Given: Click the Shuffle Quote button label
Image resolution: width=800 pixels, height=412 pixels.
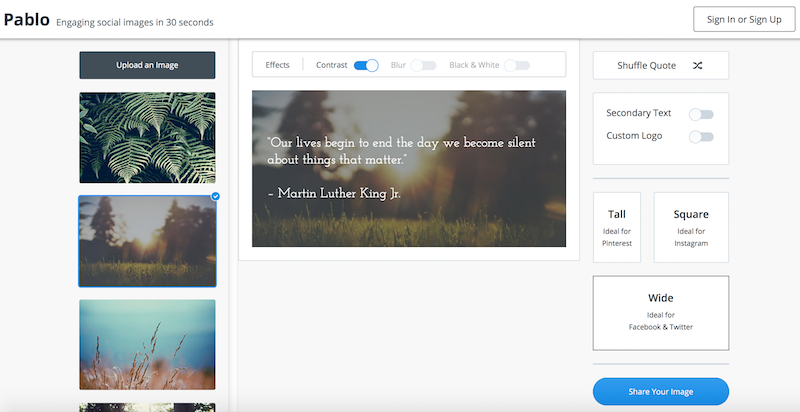Looking at the screenshot, I should [647, 66].
